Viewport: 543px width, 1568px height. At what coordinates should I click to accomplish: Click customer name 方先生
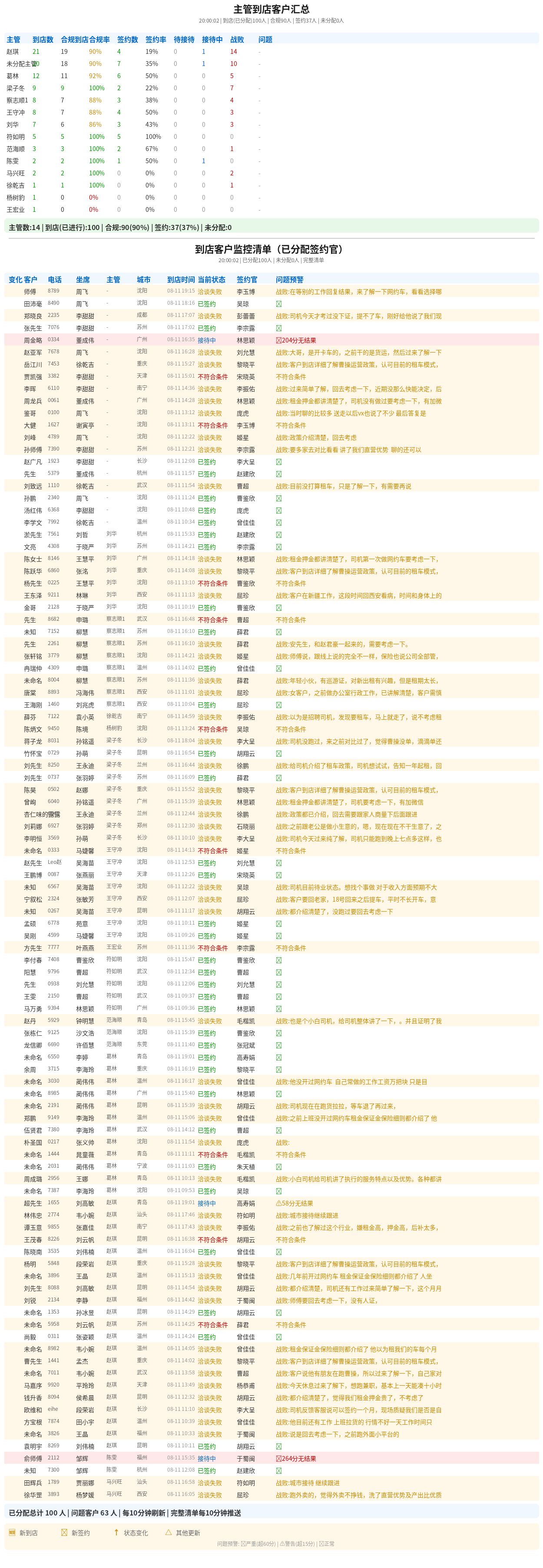point(33,949)
